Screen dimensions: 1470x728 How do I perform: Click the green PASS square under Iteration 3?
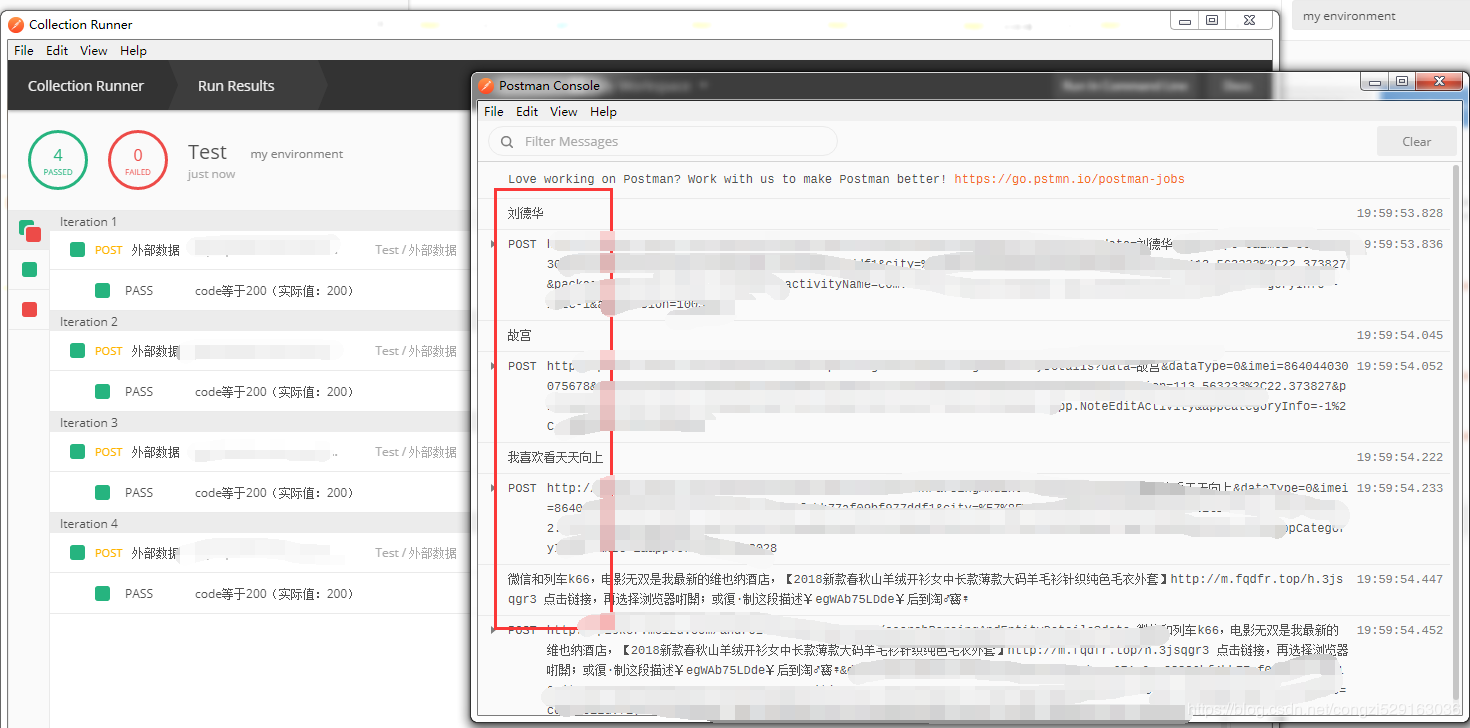coord(102,493)
